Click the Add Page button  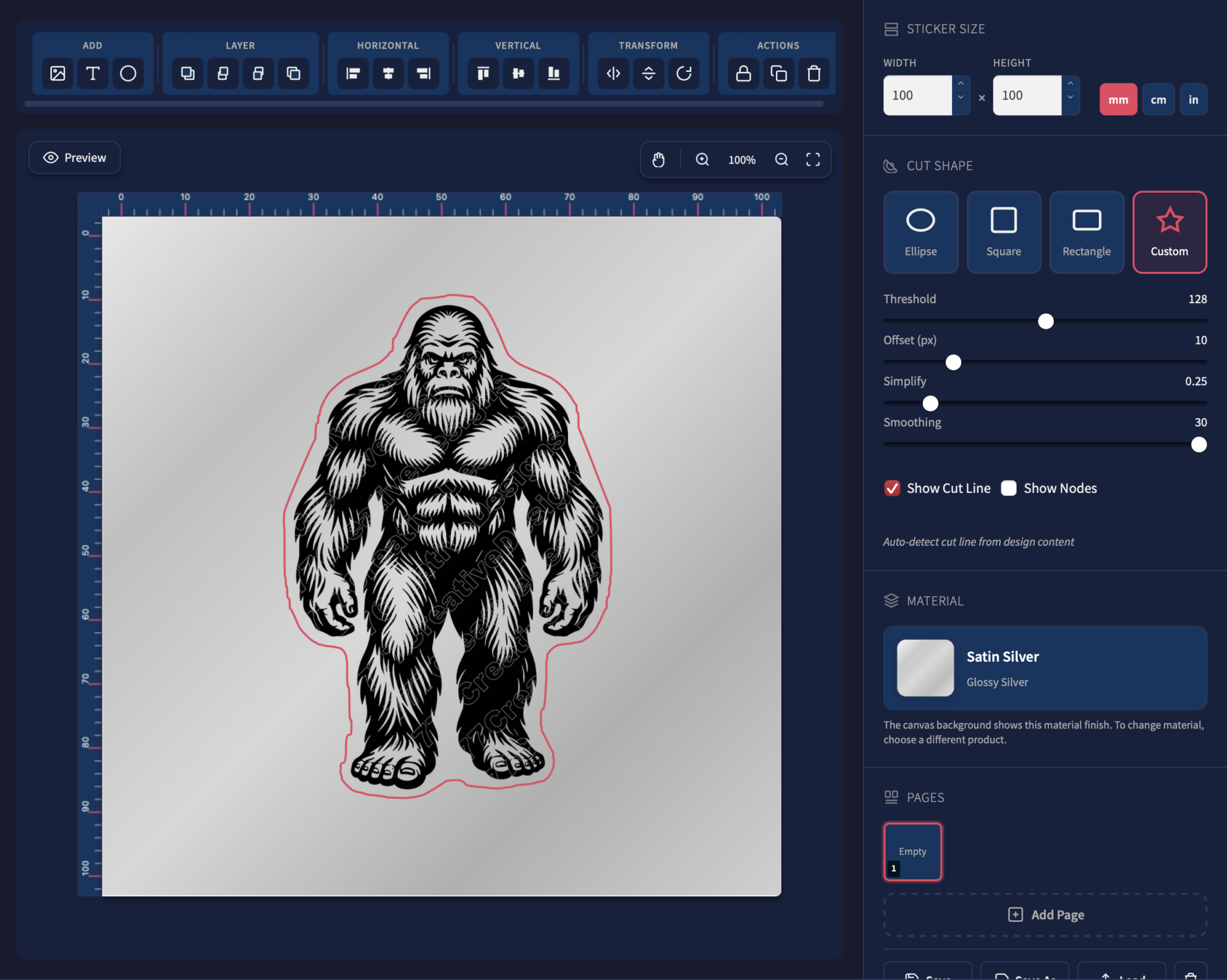tap(1045, 915)
